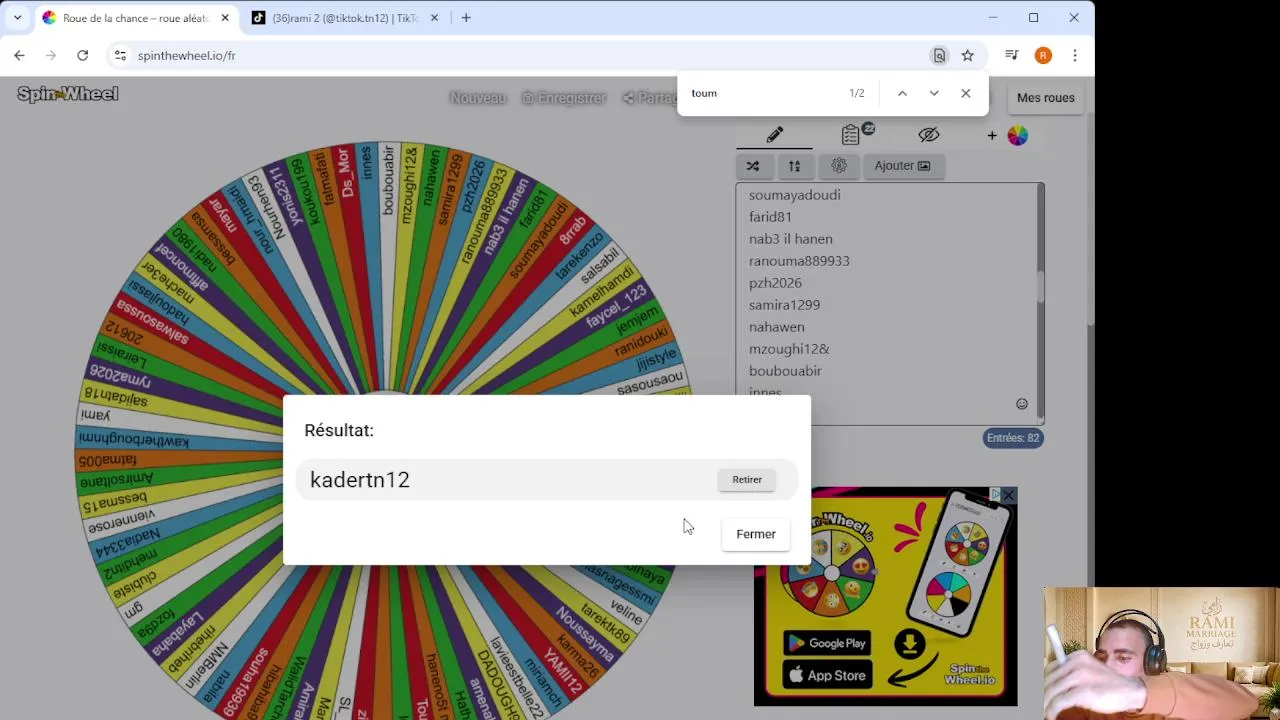The height and width of the screenshot is (720, 1280).
Task: Open the Chrome three-dot menu
Action: point(1074,56)
